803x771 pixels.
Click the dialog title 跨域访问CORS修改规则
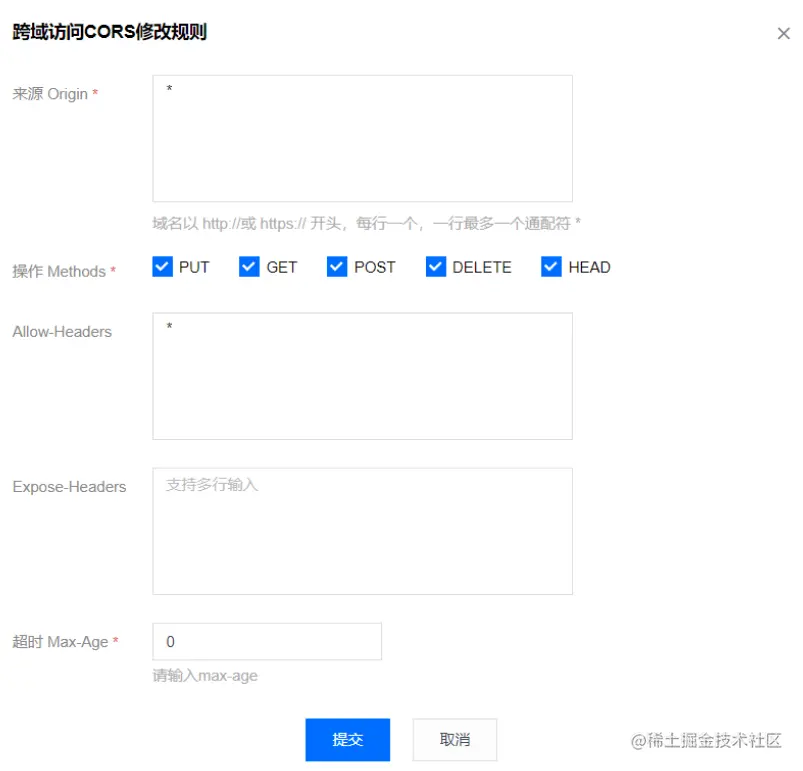click(x=110, y=32)
